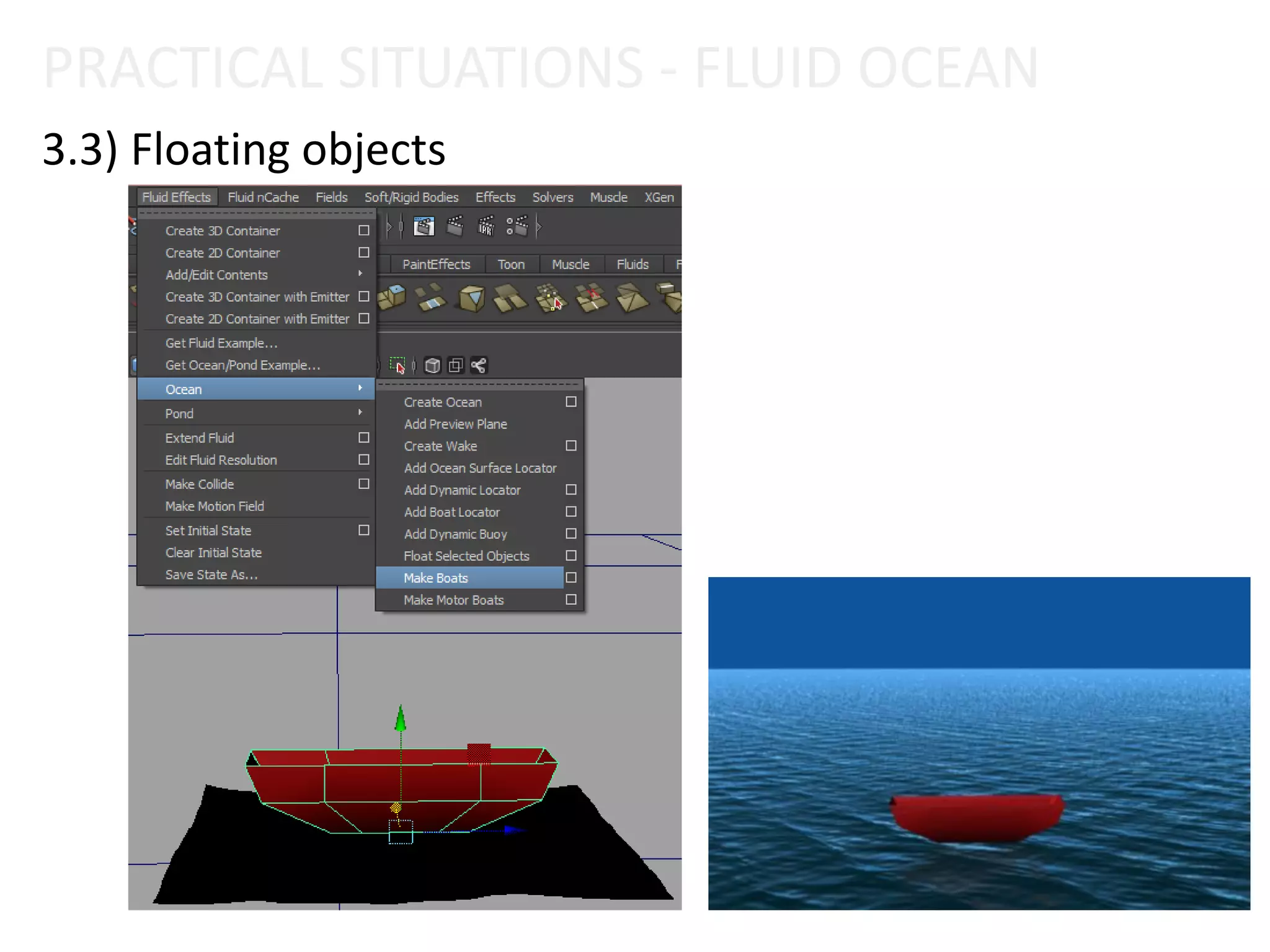Click the stacked boxes shelf icon at right edge
The width and height of the screenshot is (1270, 952).
[670, 297]
